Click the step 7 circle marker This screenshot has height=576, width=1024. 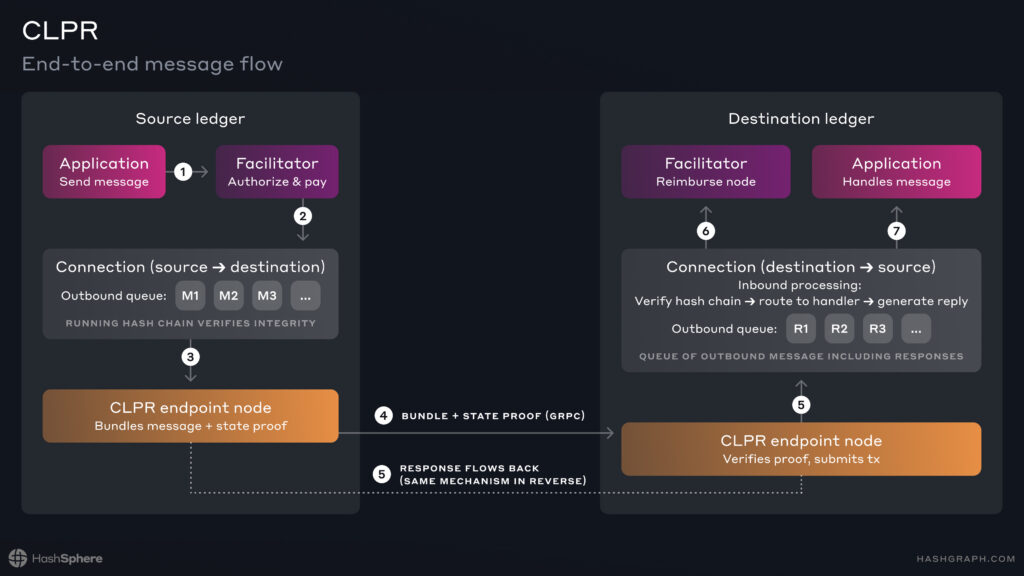coord(896,231)
